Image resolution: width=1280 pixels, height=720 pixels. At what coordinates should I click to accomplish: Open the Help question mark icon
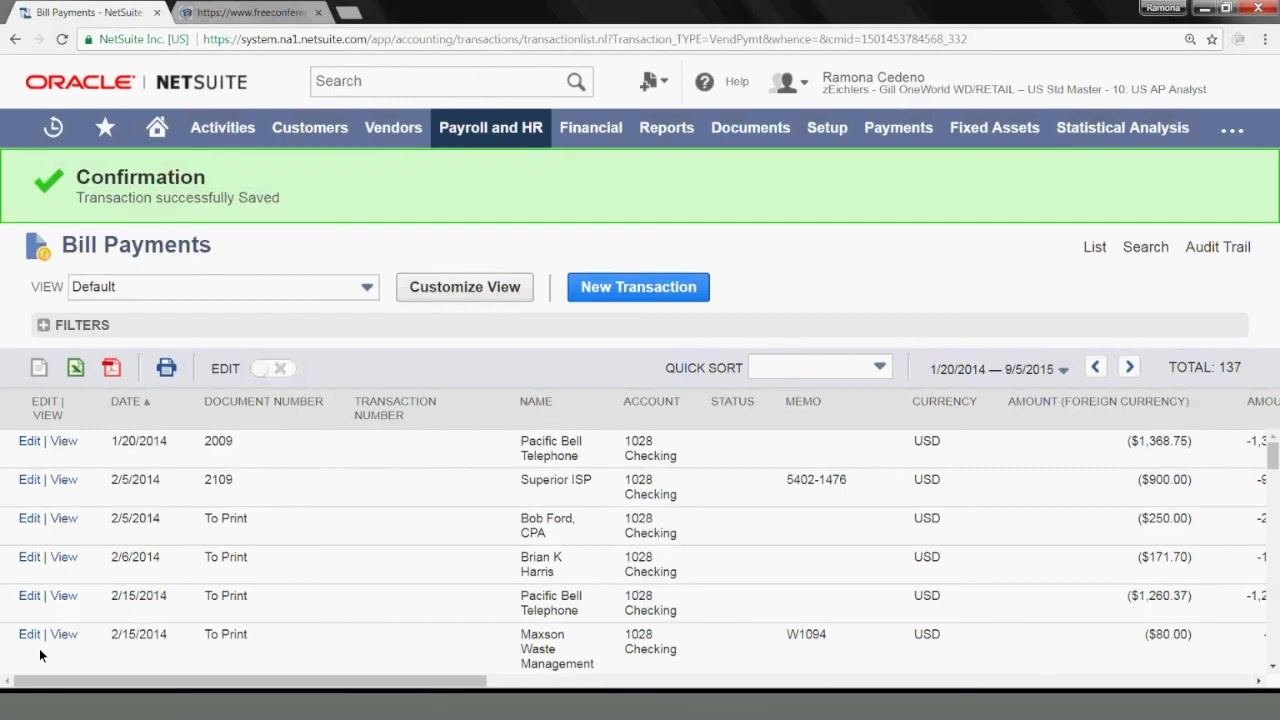pos(705,82)
